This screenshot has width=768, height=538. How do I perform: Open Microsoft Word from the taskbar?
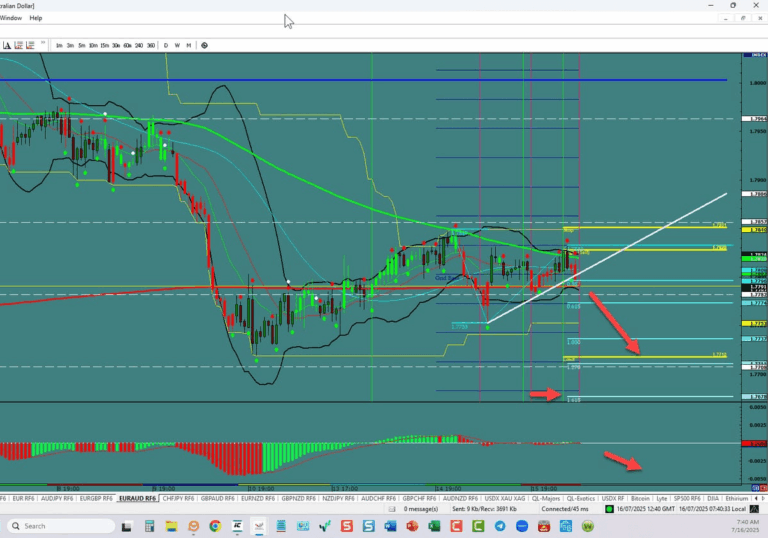pyautogui.click(x=390, y=526)
